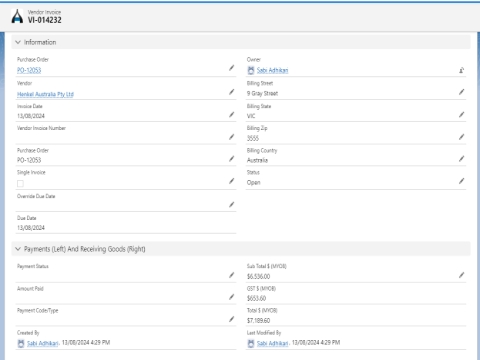Edit the Billing Country pencil icon
This screenshot has width=480, height=360.
(462, 159)
